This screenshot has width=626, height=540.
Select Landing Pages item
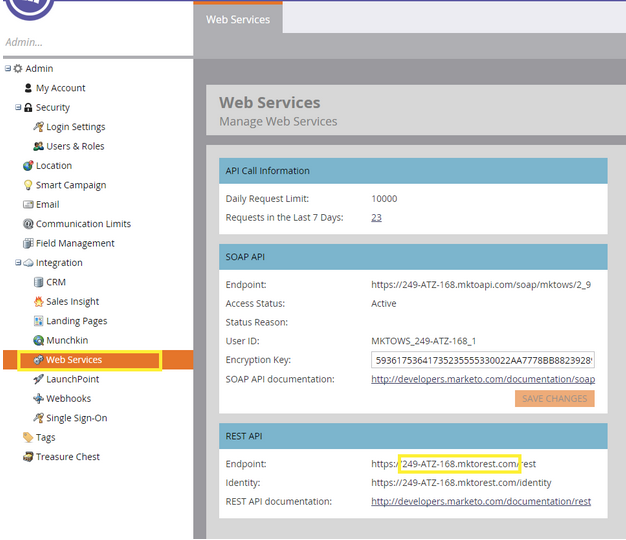coord(77,321)
